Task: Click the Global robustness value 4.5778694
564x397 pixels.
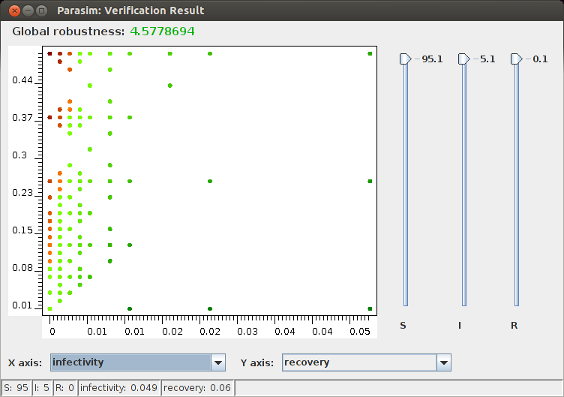Action: (x=162, y=31)
